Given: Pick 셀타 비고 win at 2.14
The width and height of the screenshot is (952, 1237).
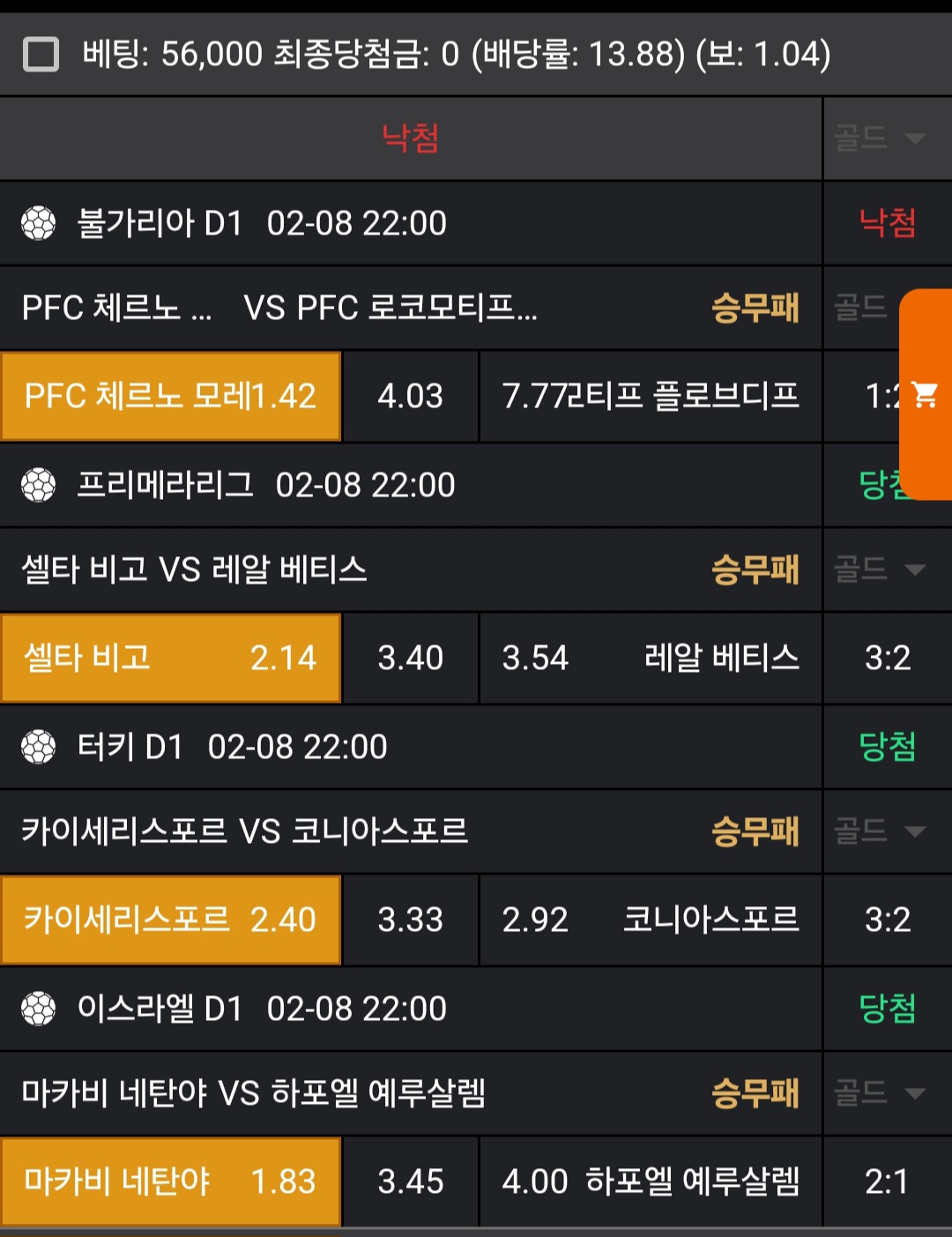Looking at the screenshot, I should (171, 658).
